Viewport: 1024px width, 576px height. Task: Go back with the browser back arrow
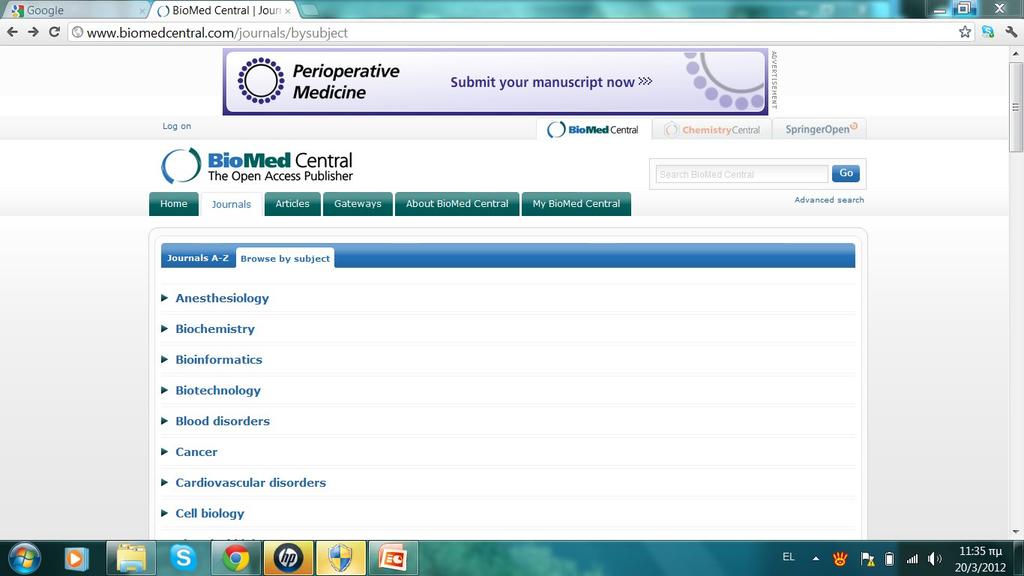coord(12,32)
